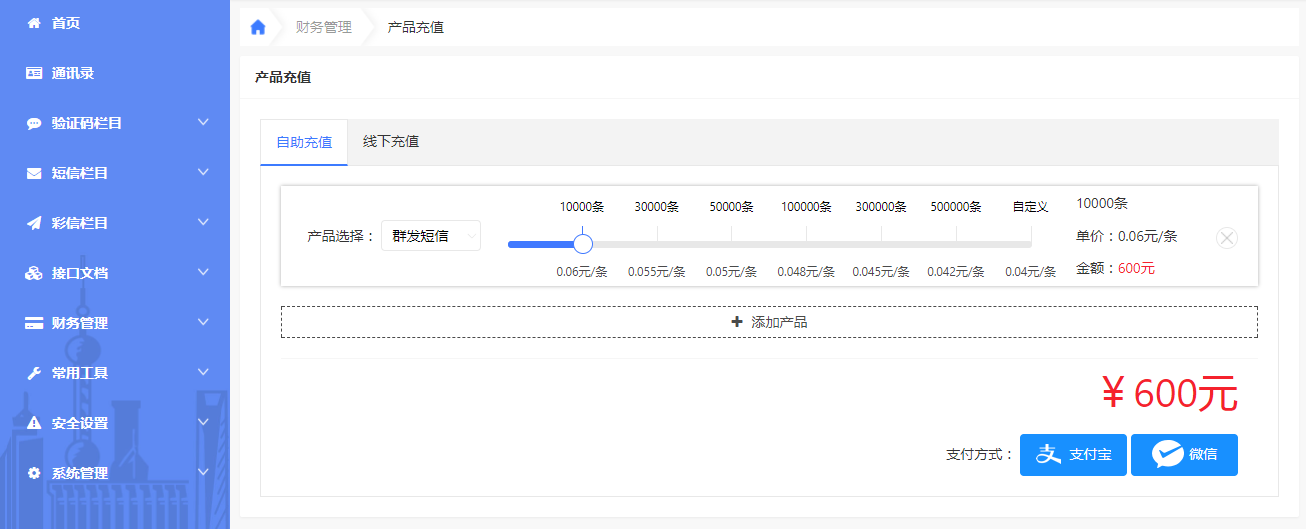Click 财务管理 in the breadcrumb
1306x529 pixels.
324,28
